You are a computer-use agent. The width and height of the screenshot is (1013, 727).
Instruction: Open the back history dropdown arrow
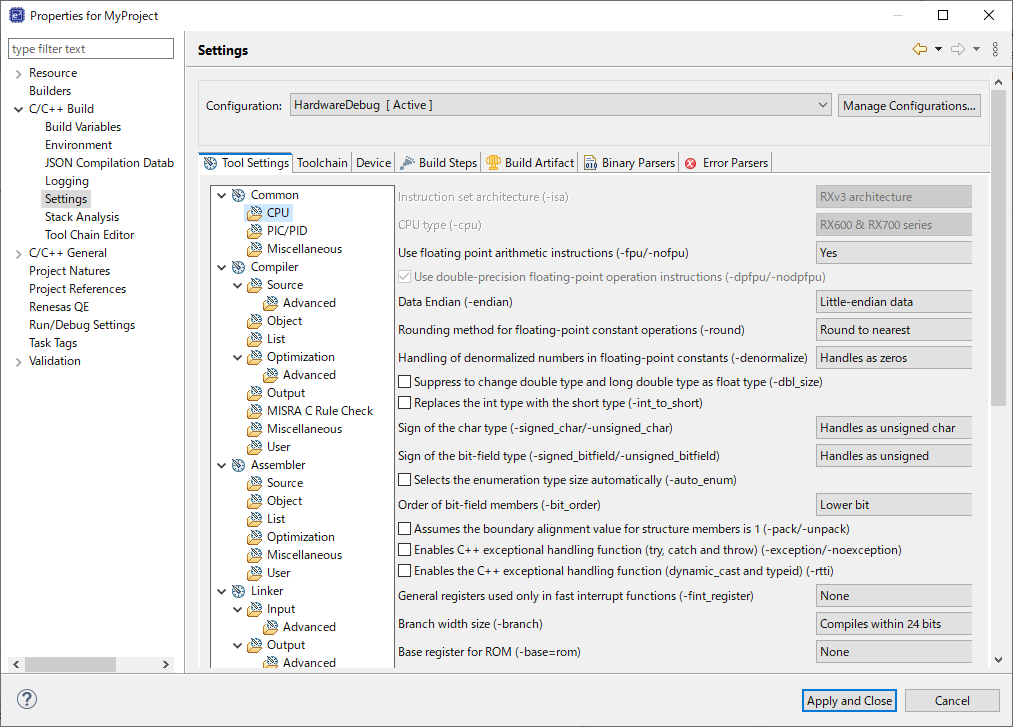[x=938, y=49]
